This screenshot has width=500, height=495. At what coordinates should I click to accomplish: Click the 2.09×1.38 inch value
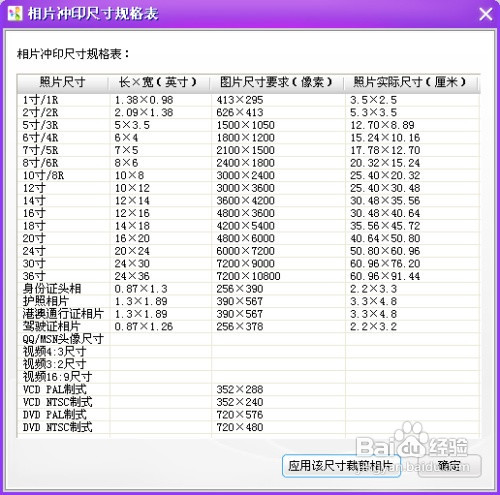coord(144,113)
